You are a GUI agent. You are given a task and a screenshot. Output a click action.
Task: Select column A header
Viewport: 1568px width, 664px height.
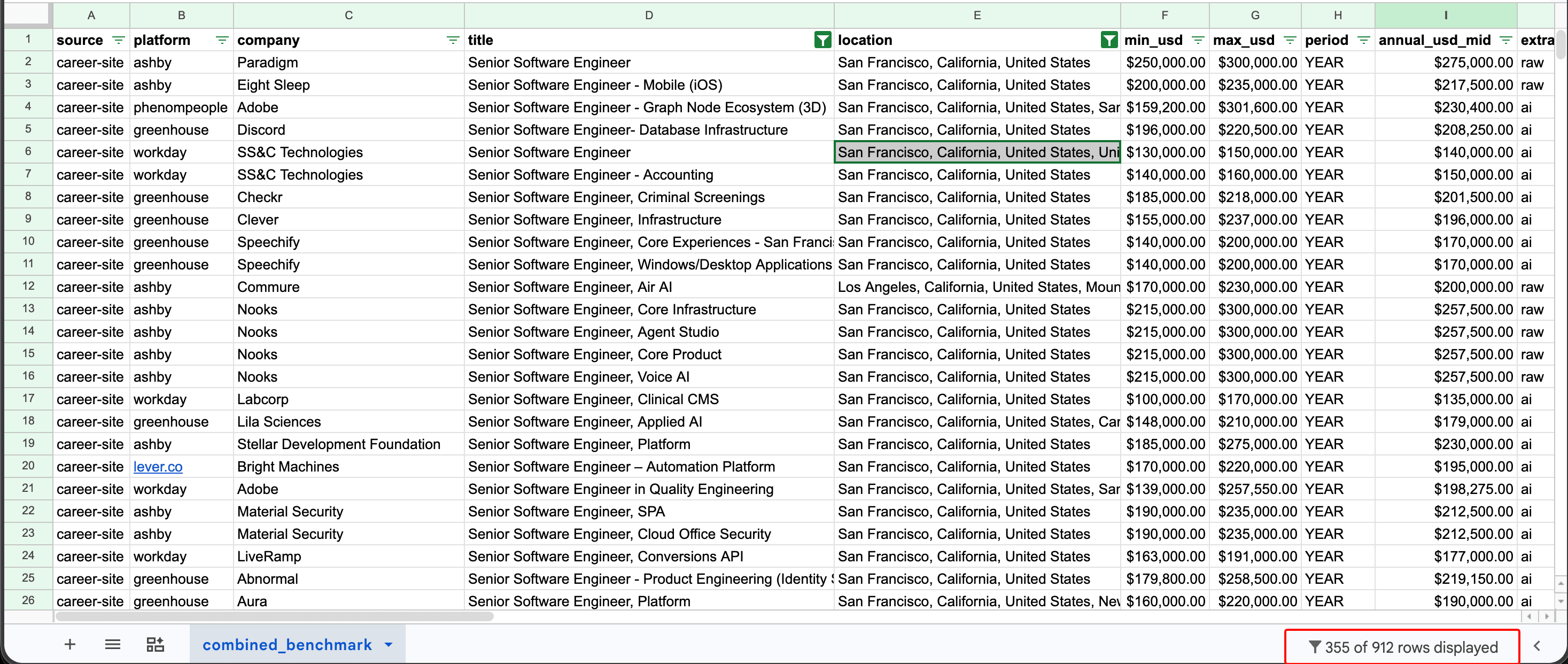click(x=91, y=15)
